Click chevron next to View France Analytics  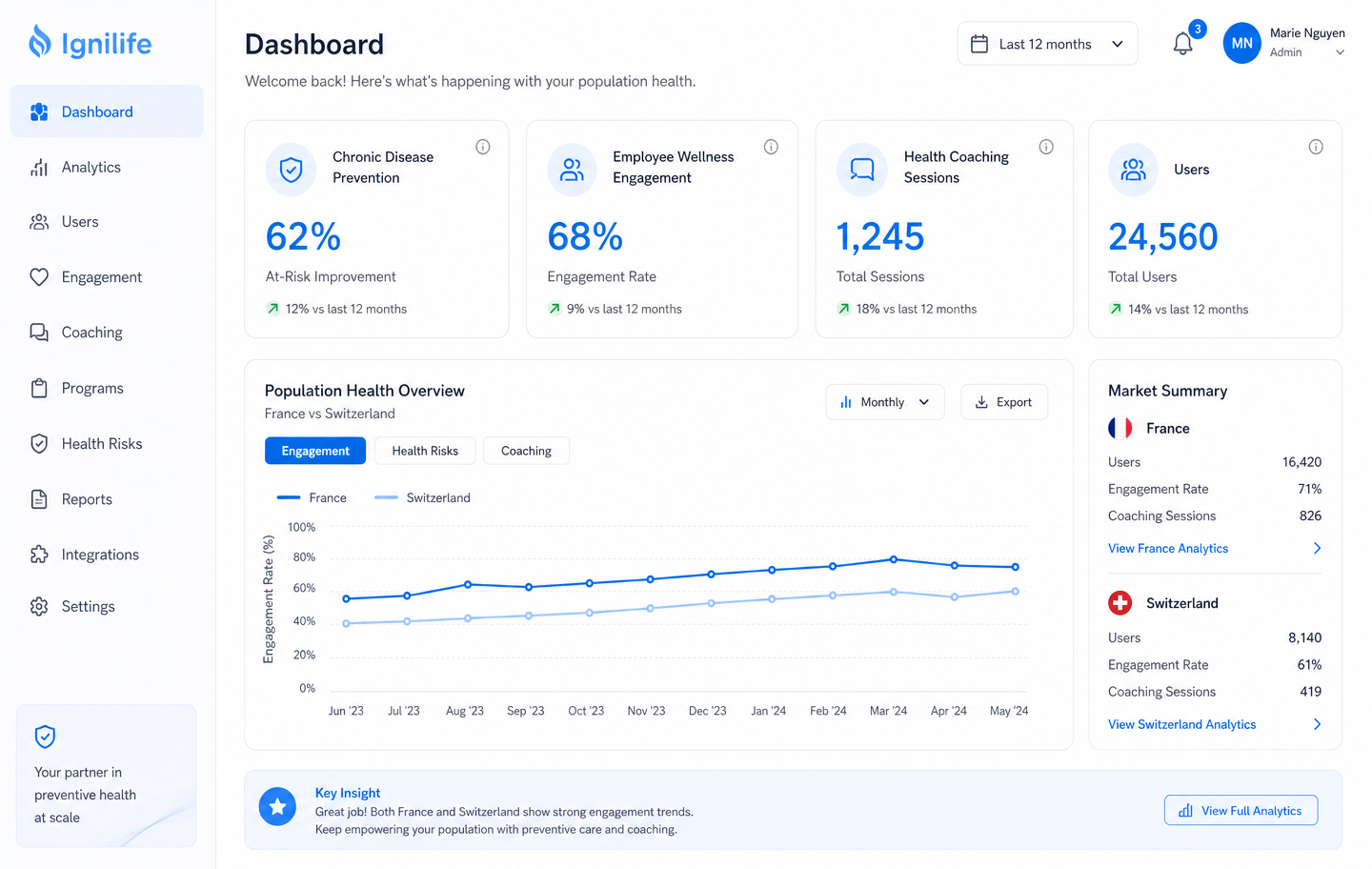click(1317, 548)
